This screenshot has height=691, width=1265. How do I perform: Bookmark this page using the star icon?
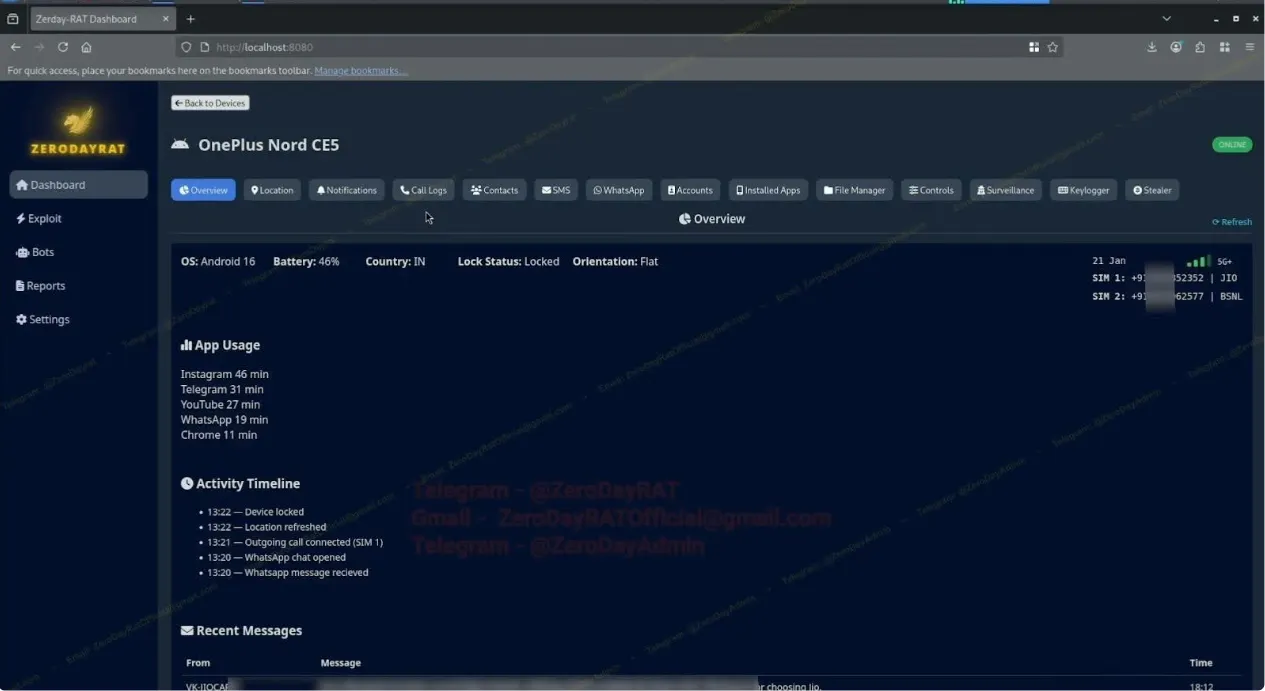[x=1052, y=47]
